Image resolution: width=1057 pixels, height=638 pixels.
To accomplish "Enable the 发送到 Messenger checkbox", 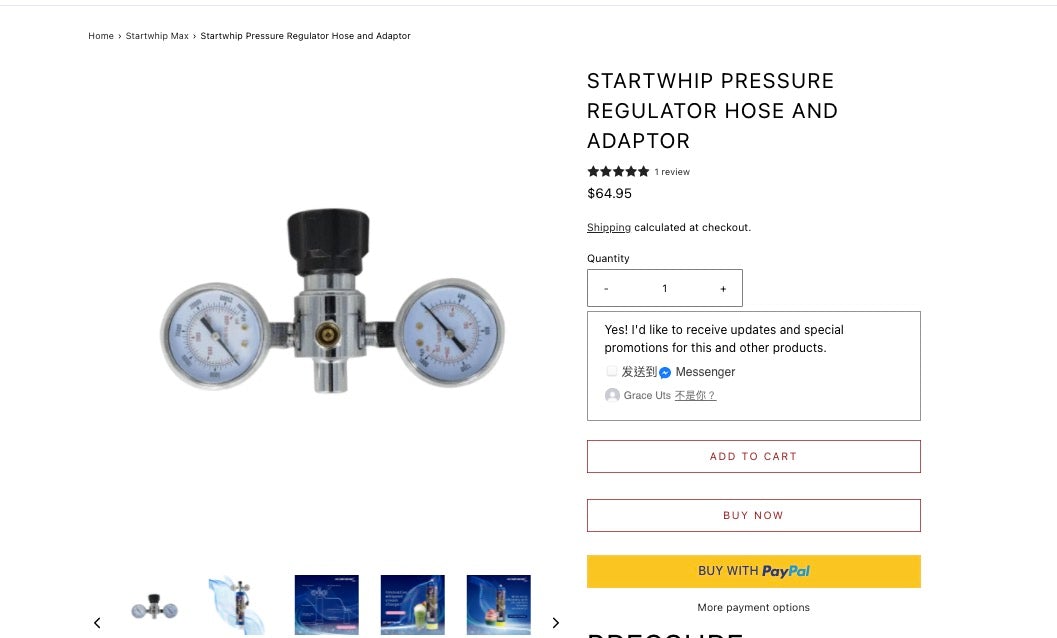I will tap(612, 371).
